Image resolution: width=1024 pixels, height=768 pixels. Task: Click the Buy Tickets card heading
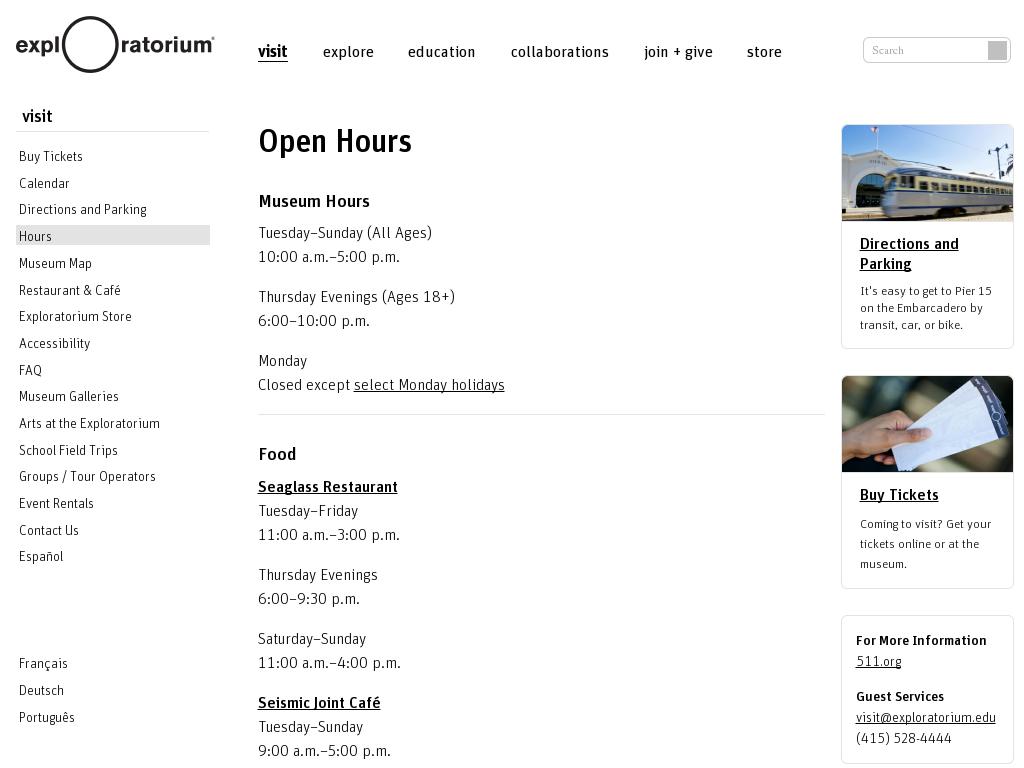[x=898, y=495]
